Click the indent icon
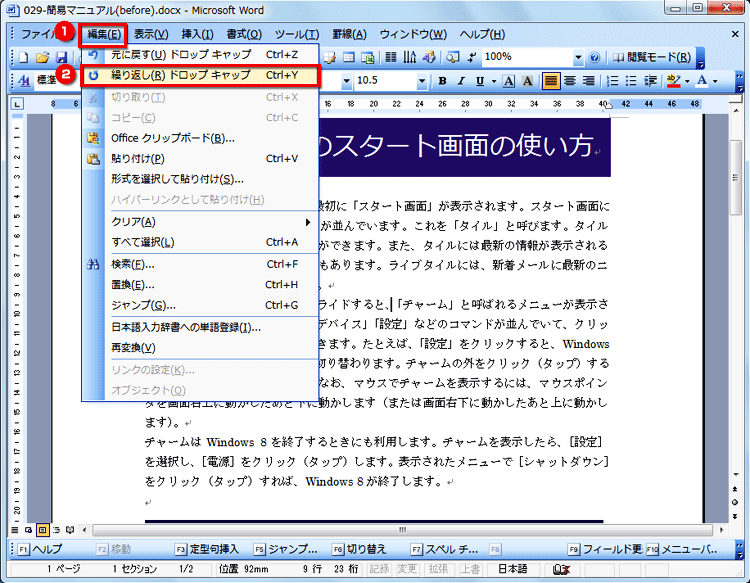Image resolution: width=750 pixels, height=583 pixels. pos(650,81)
